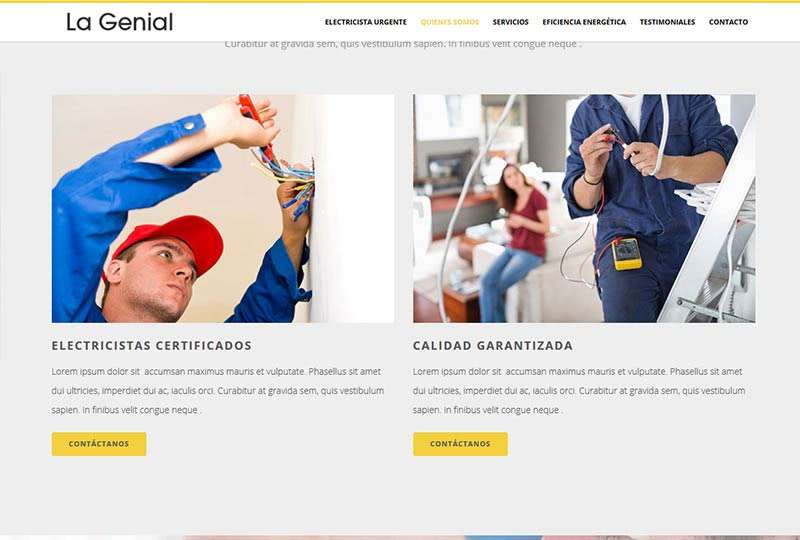The height and width of the screenshot is (540, 800).
Task: Open the Electricista Urgente menu item
Action: [x=366, y=22]
